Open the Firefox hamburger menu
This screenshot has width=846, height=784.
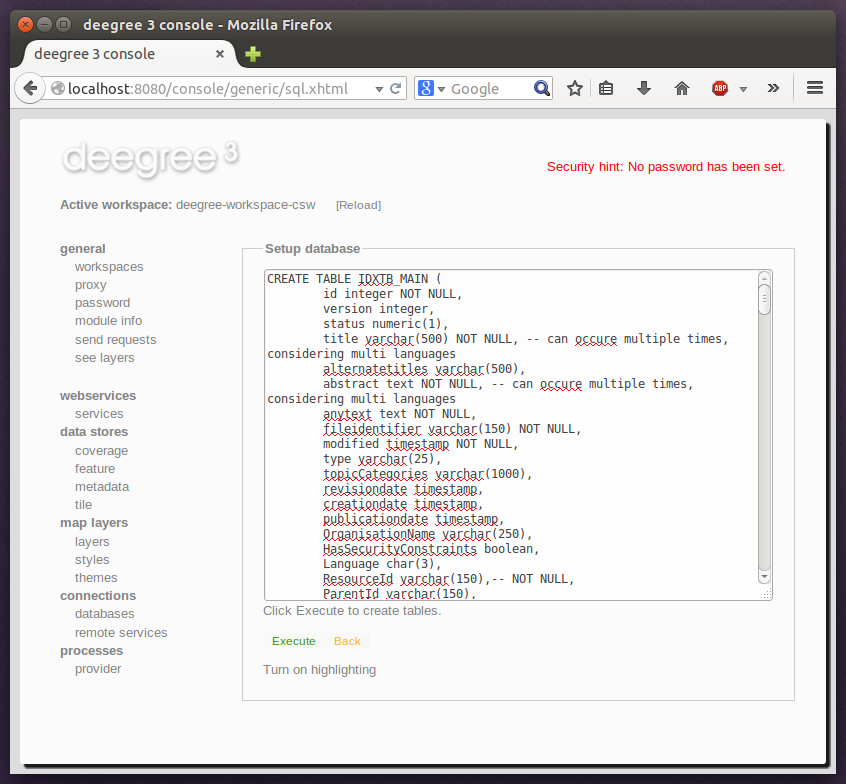point(815,88)
